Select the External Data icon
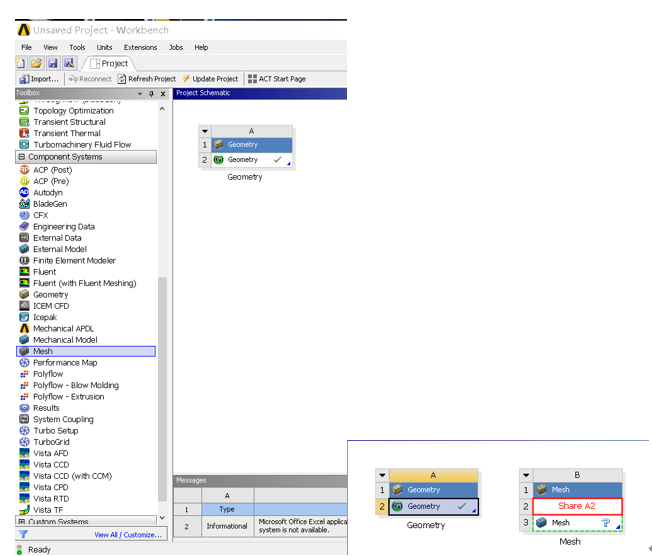Viewport: 652px width, 556px height. coord(24,238)
